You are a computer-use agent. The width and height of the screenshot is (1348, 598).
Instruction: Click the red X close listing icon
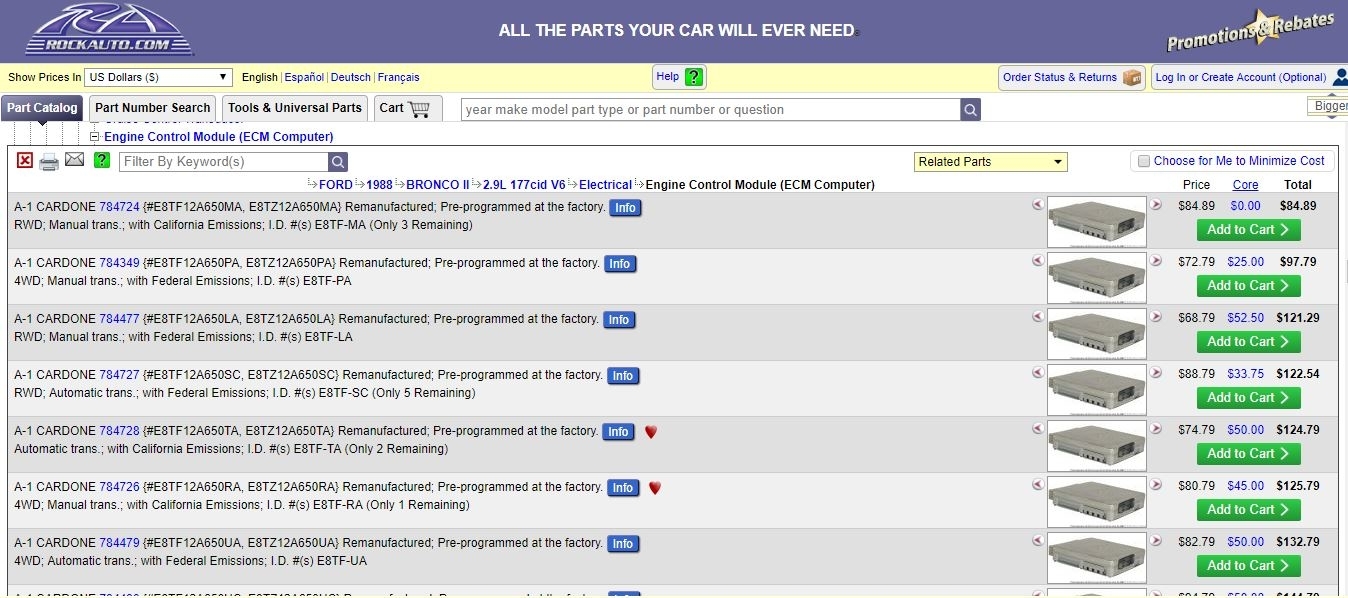(25, 161)
